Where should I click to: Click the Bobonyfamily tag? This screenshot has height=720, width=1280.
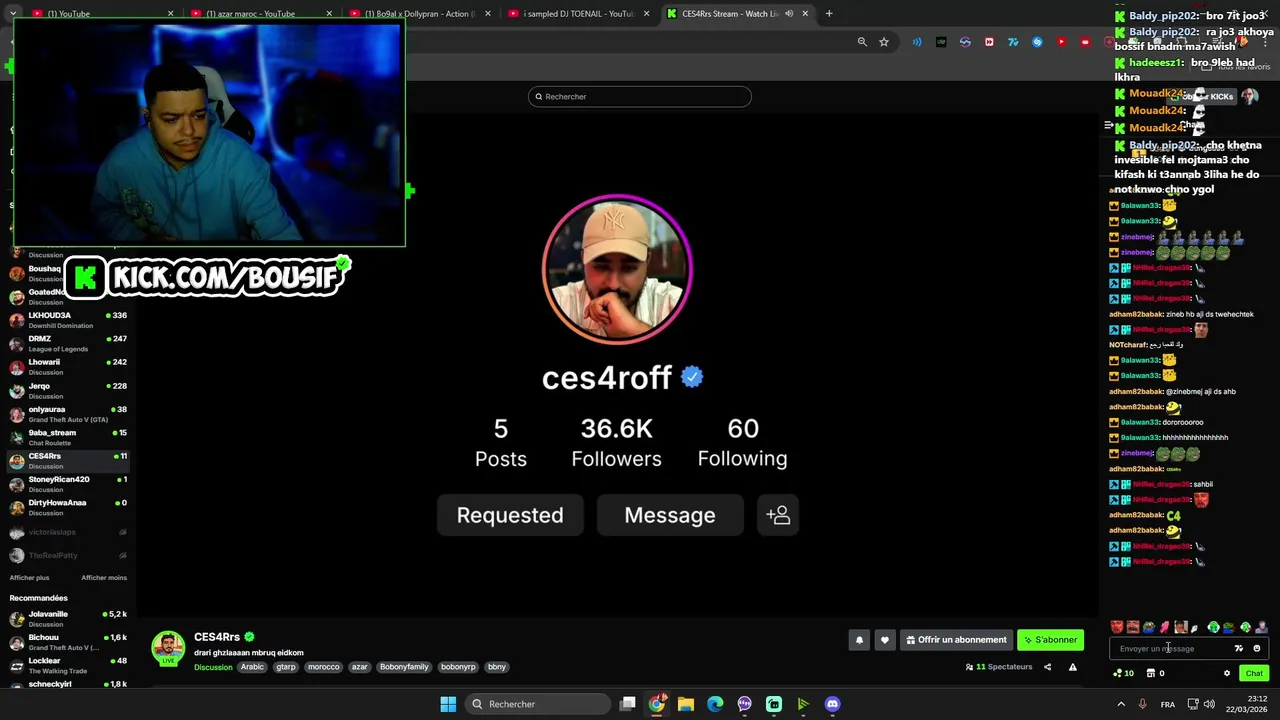point(404,667)
